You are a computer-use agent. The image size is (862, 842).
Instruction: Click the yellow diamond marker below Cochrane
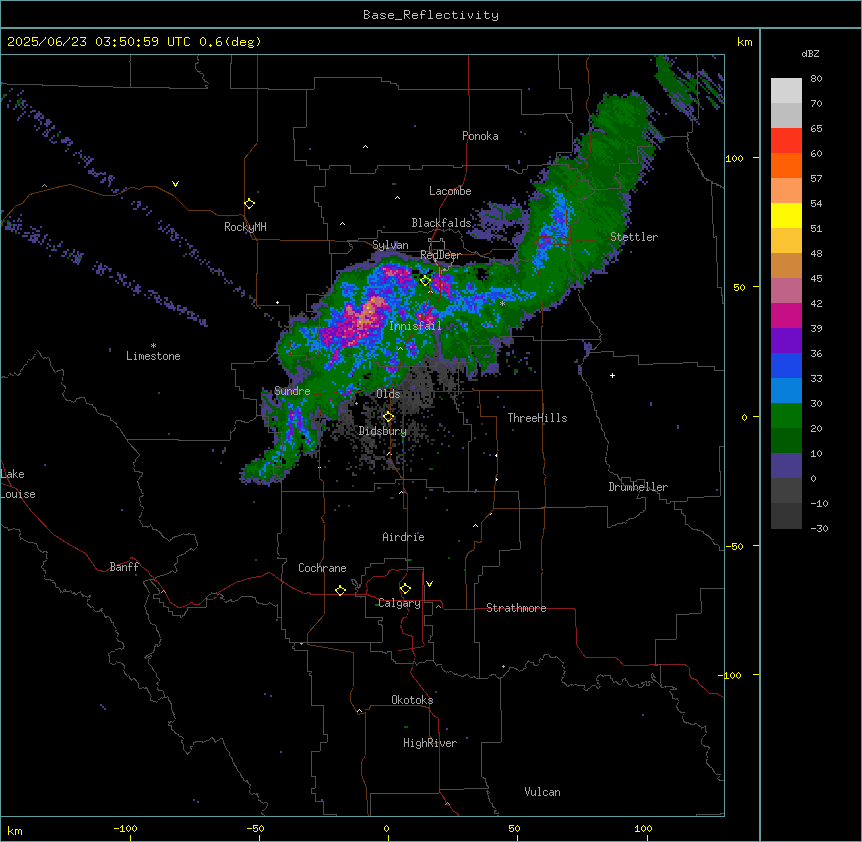(x=340, y=590)
